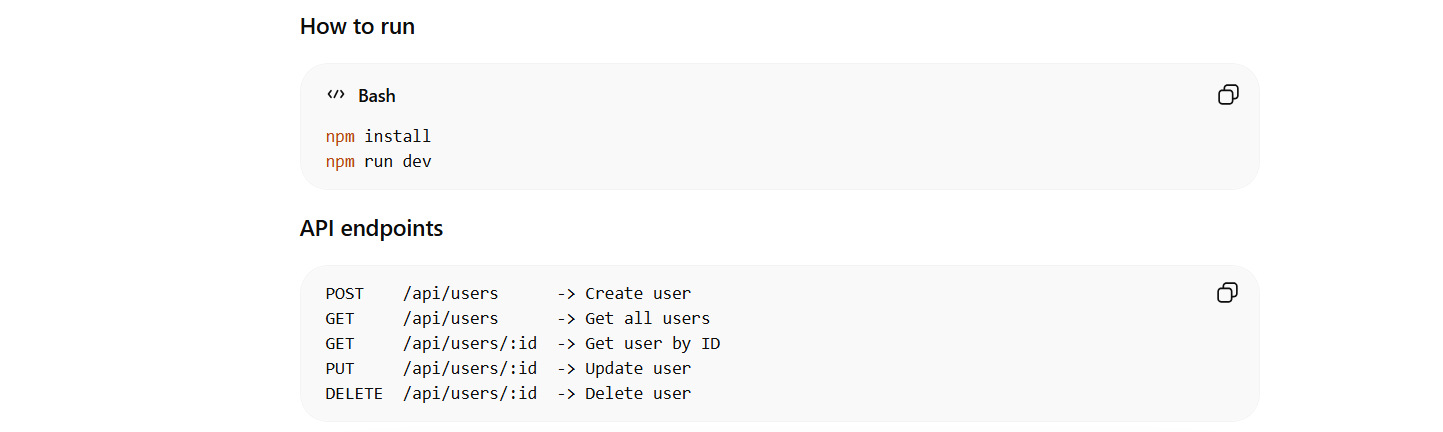Click the /api/users/:id path on the DELETE line
The width and height of the screenshot is (1443, 432).
(470, 394)
